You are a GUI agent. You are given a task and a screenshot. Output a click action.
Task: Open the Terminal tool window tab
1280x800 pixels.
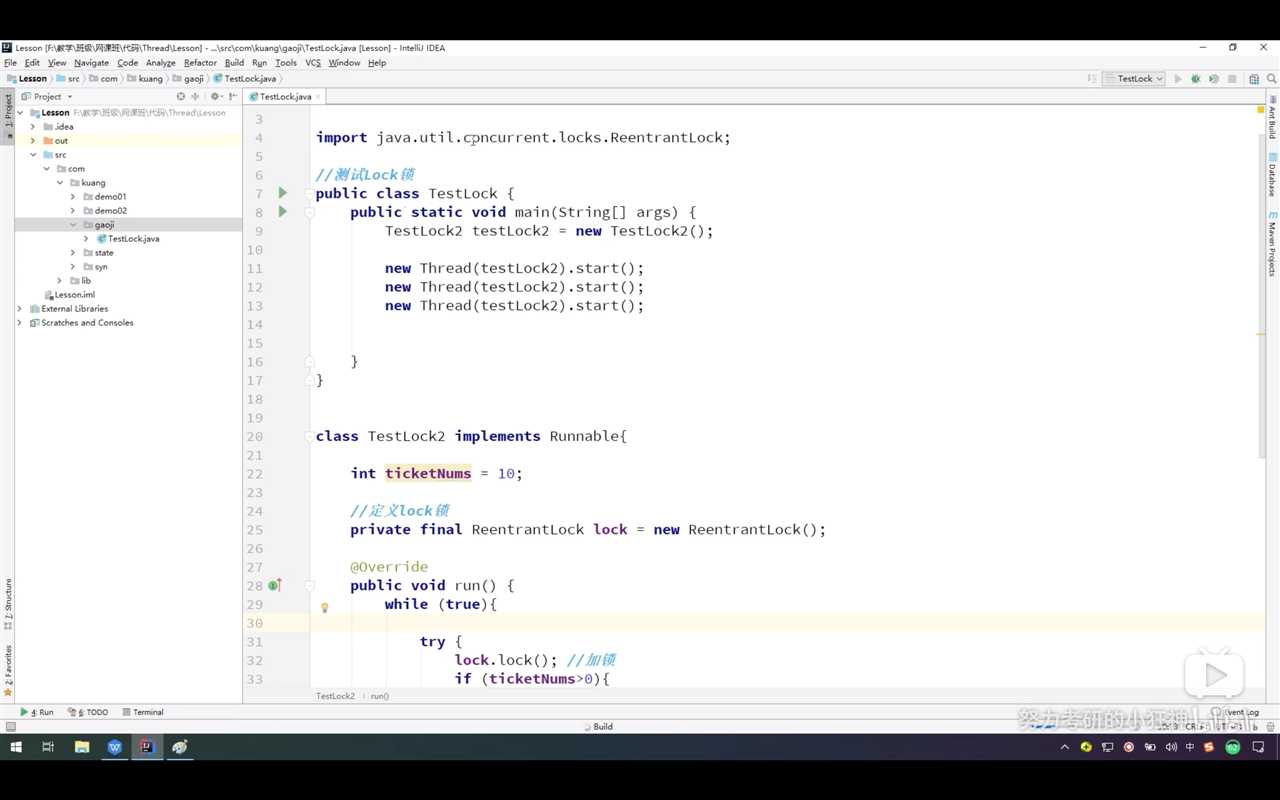[x=142, y=712]
